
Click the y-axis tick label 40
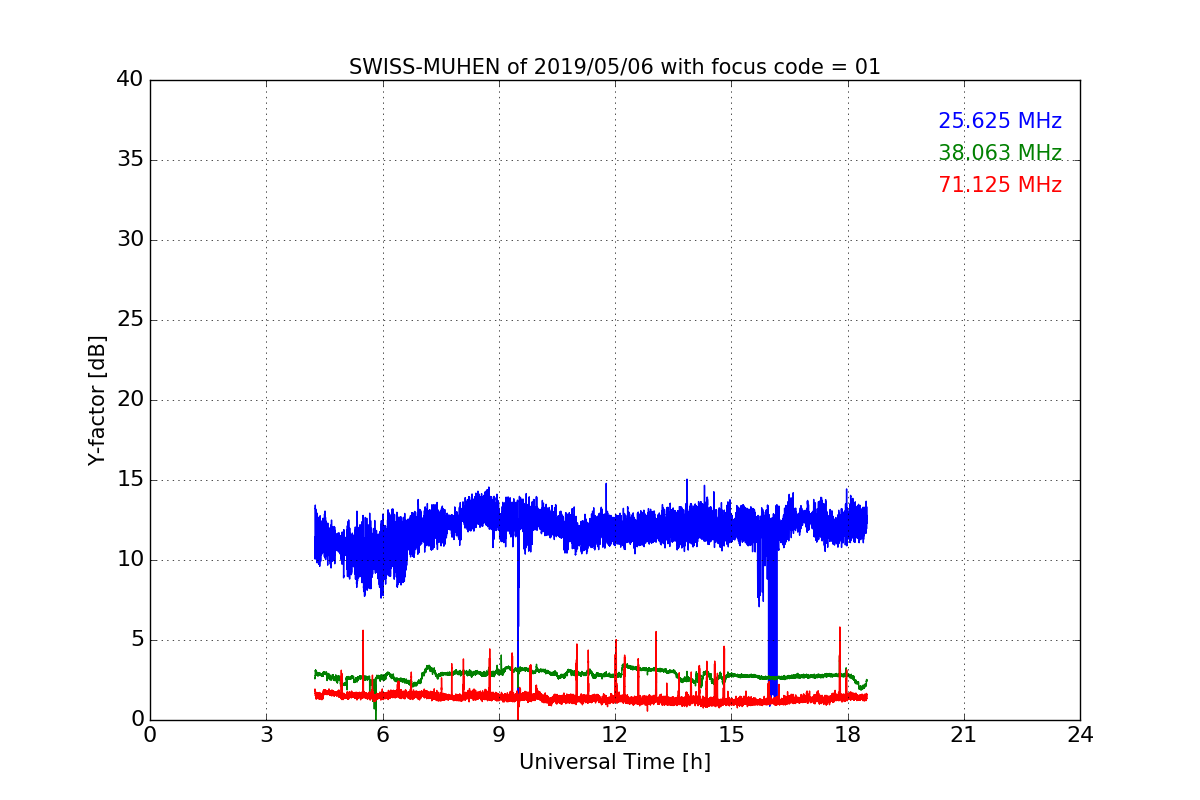[x=130, y=80]
